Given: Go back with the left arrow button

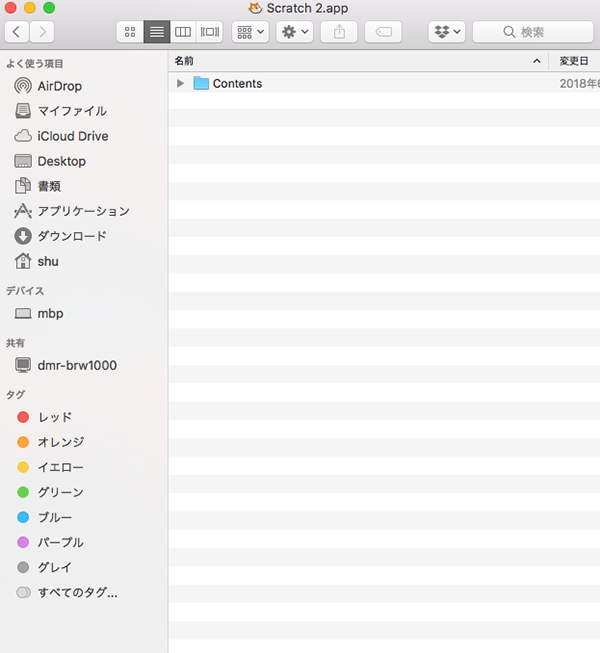Looking at the screenshot, I should 17,32.
